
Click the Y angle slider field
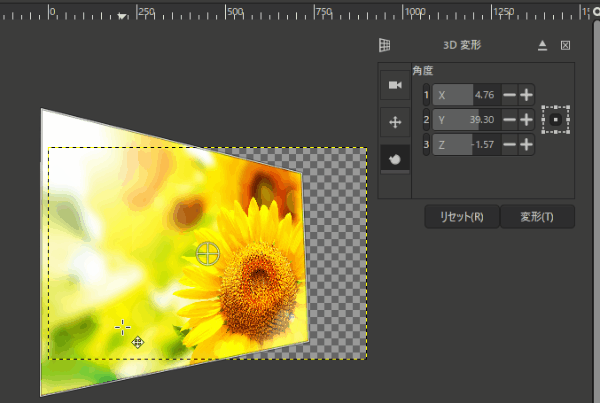pos(466,120)
